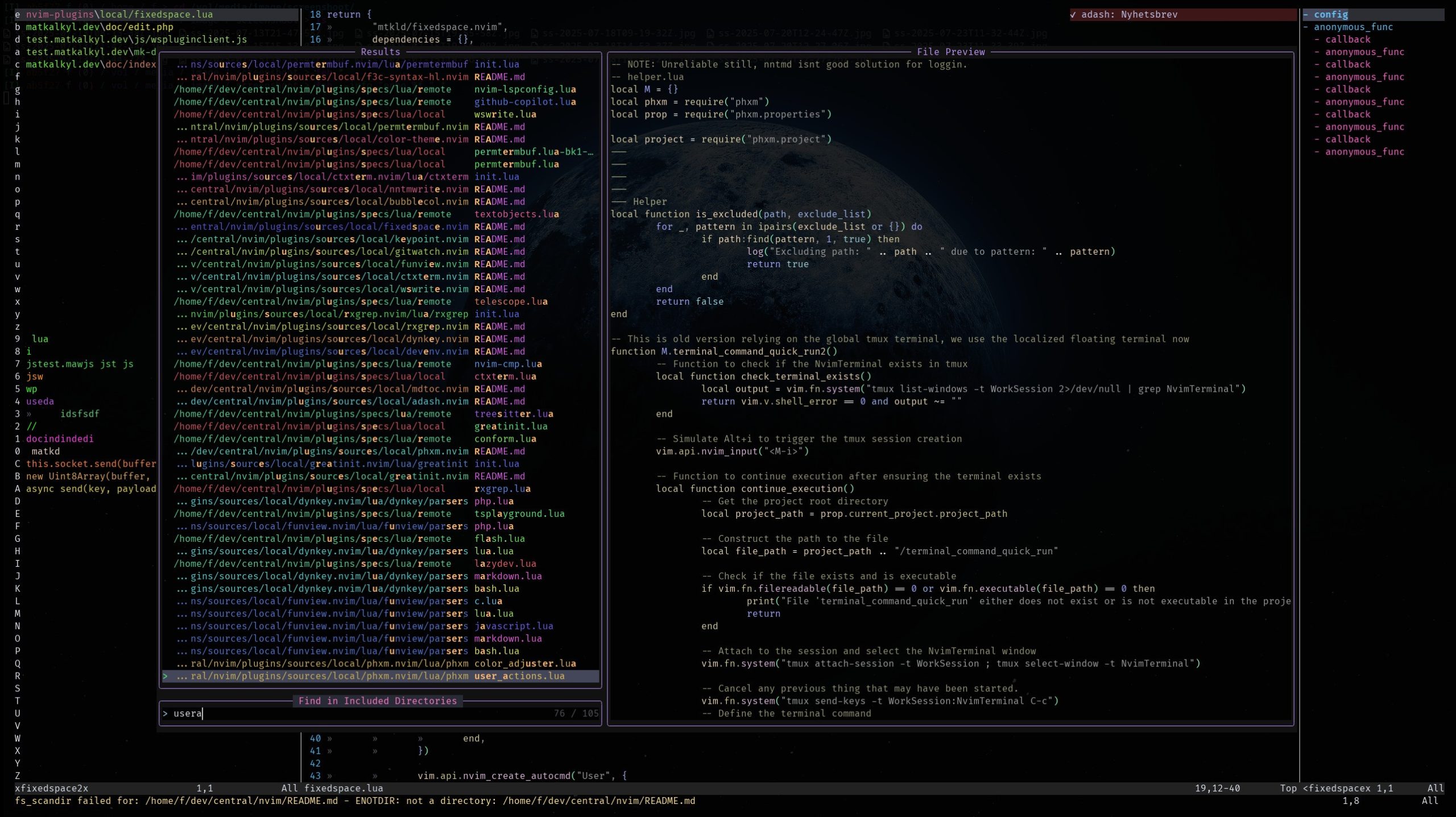Switch to buffer matkalkyl.dev\doc/edit.php
Viewport: 1456px width, 817px height.
(x=100, y=27)
